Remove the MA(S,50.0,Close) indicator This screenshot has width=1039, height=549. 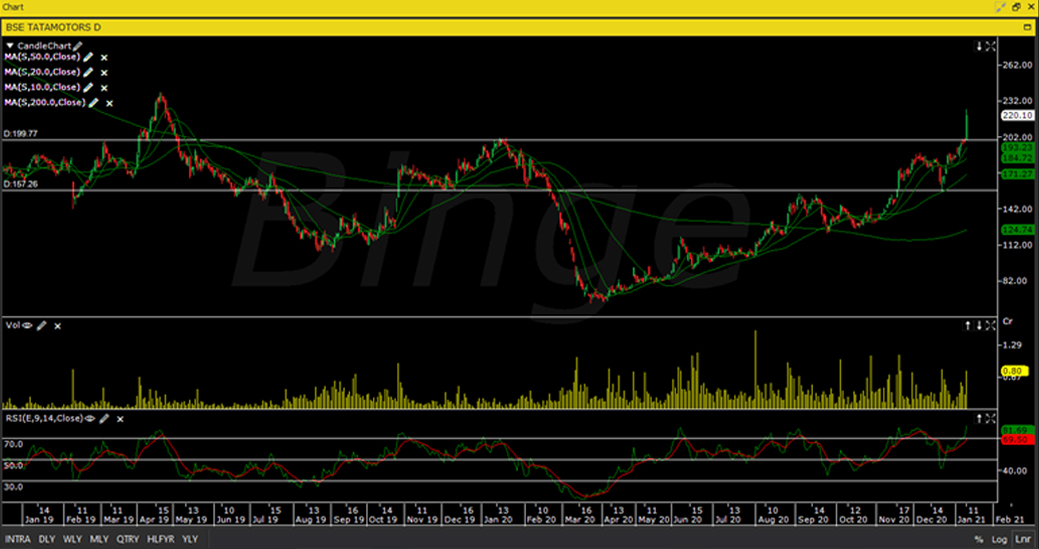pos(104,58)
